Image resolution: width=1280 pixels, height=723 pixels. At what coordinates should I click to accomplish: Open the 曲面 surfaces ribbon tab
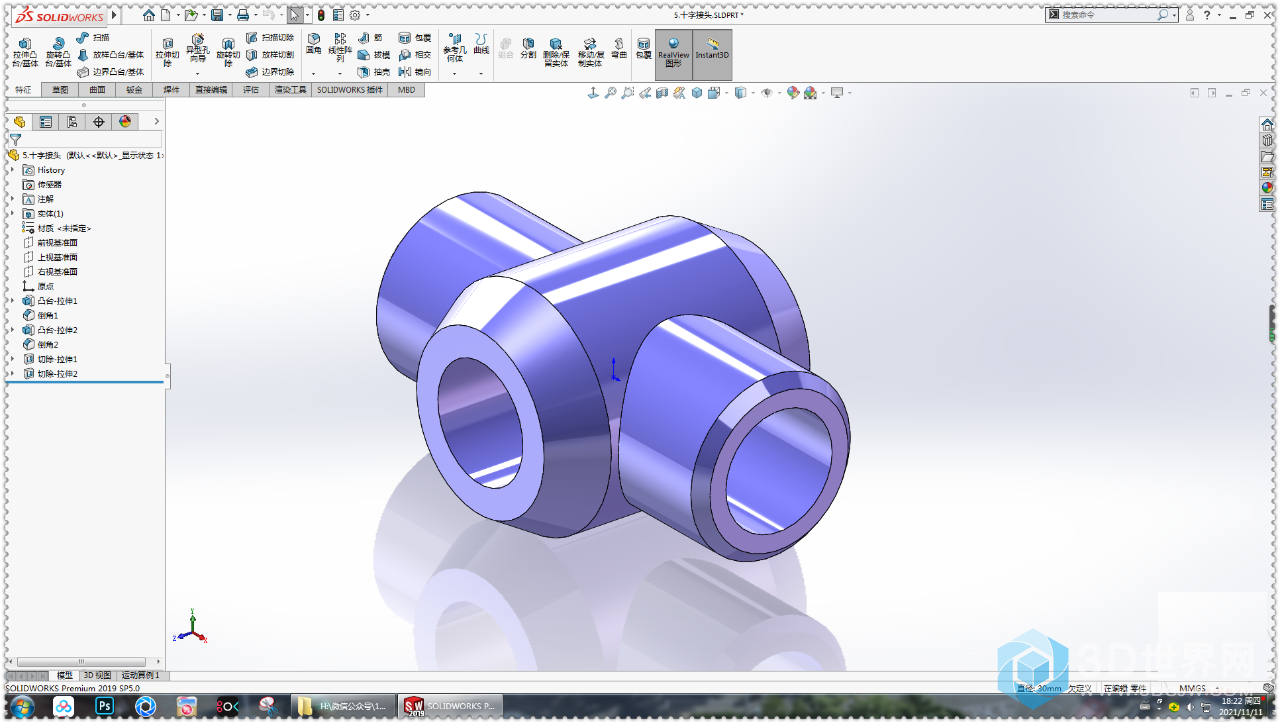97,90
